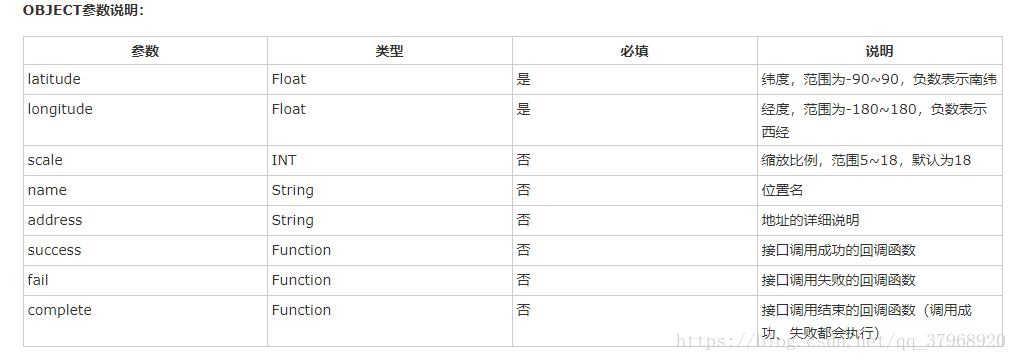
Task: Click the fail parameter cell
Action: coord(145,280)
